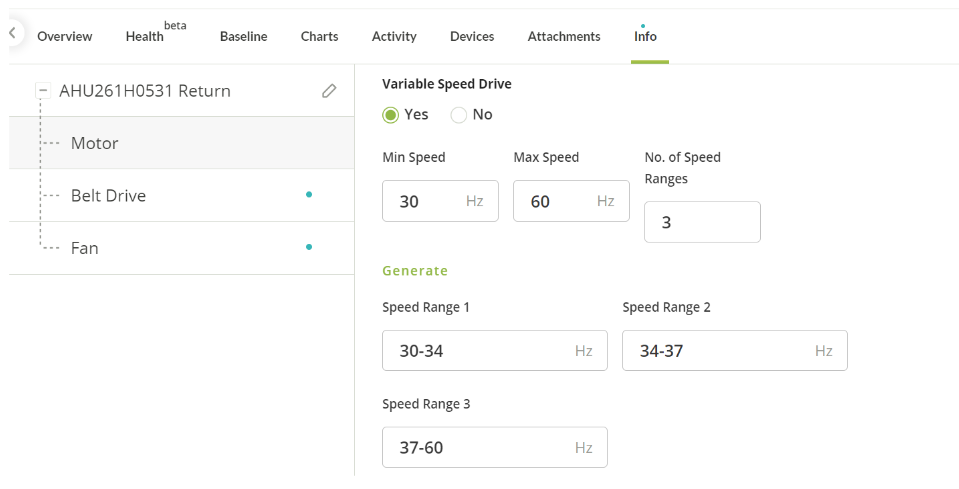Viewport: 959px width, 489px height.
Task: Select the Motor tree item
Action: tap(182, 143)
